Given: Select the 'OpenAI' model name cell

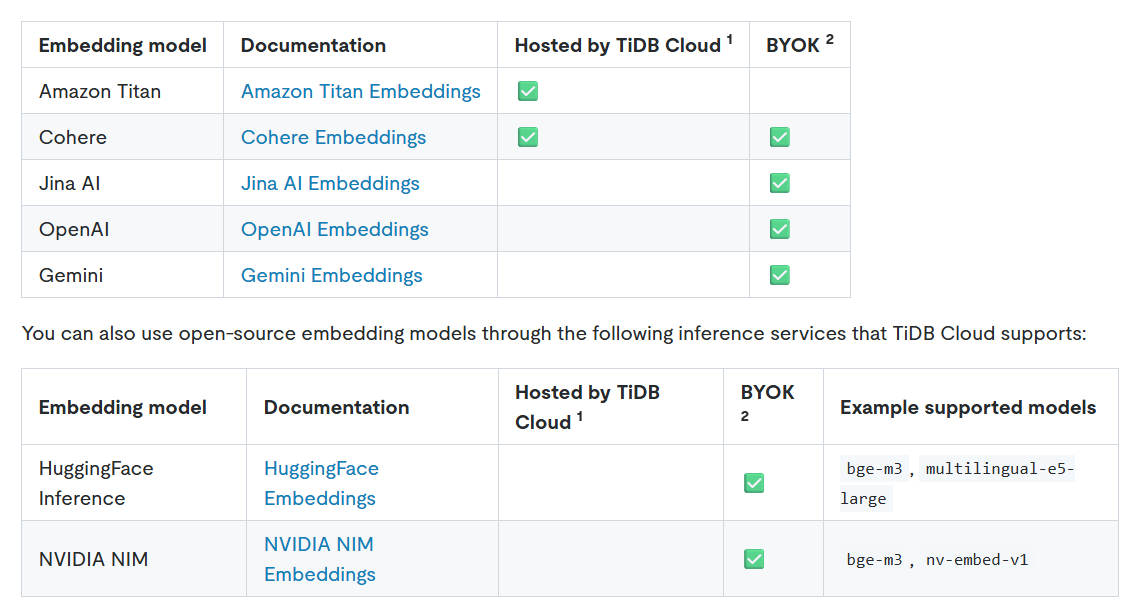Looking at the screenshot, I should 122,229.
